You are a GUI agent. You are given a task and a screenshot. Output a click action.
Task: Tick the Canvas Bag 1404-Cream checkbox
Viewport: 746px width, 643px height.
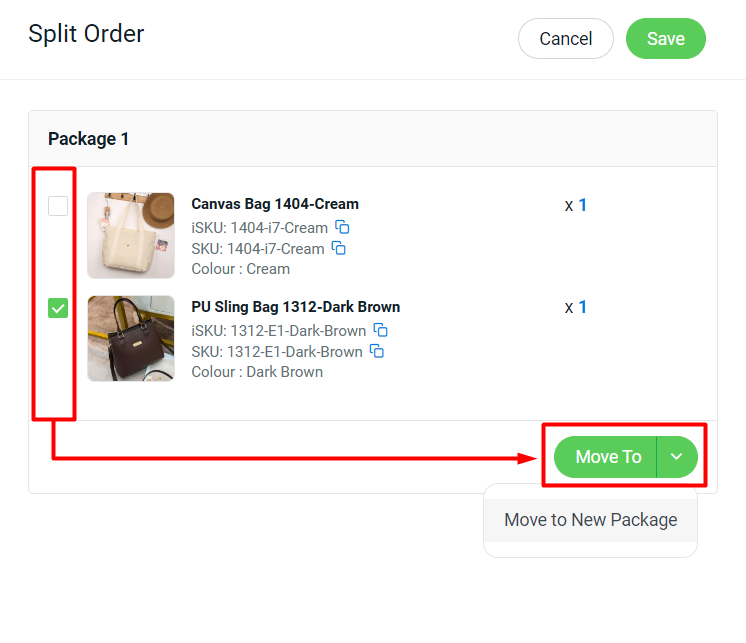tap(58, 206)
